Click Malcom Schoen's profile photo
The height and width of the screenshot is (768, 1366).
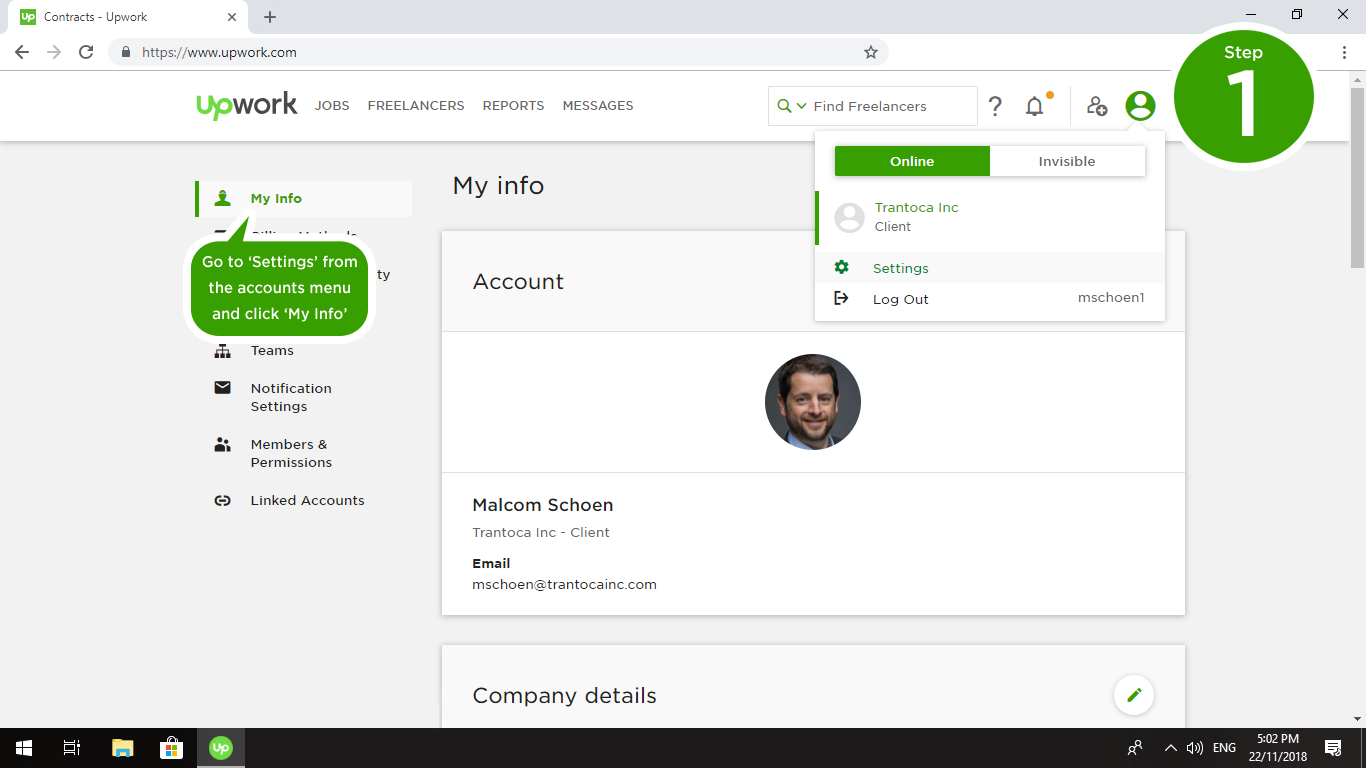click(x=813, y=402)
